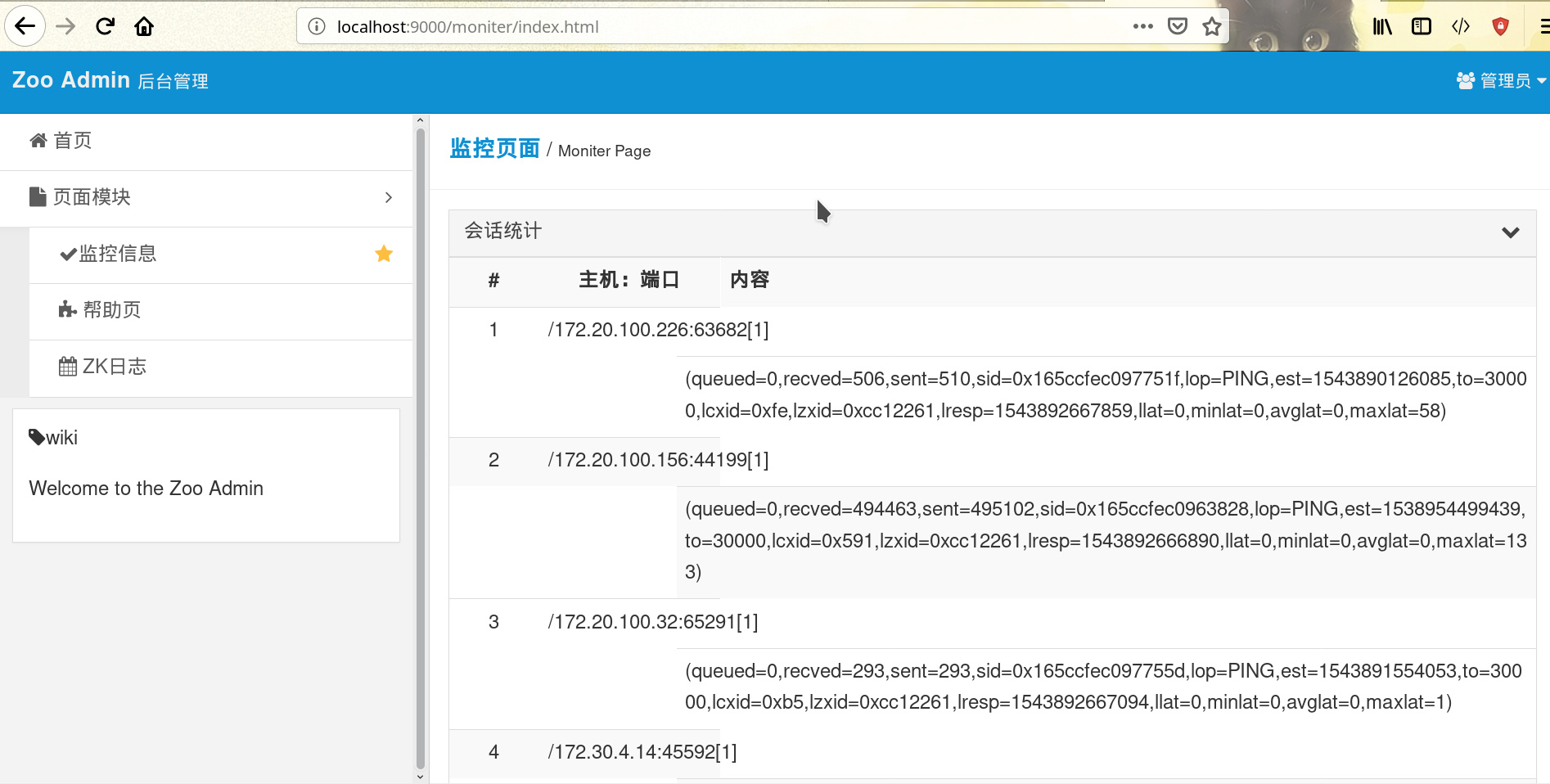Viewport: 1550px width, 784px height.
Task: Open ZK日志 in the sidebar
Action: click(x=221, y=367)
